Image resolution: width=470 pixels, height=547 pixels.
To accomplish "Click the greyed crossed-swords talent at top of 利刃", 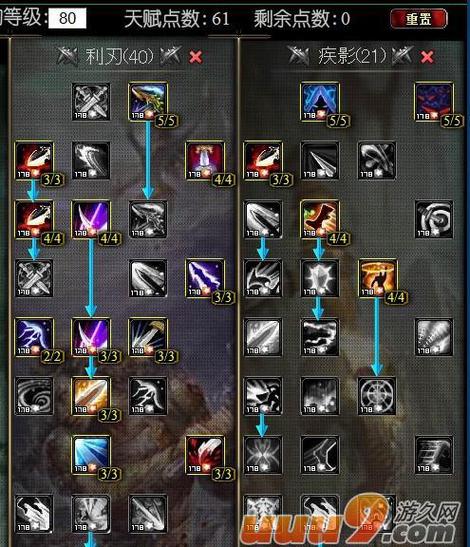I will tap(91, 102).
